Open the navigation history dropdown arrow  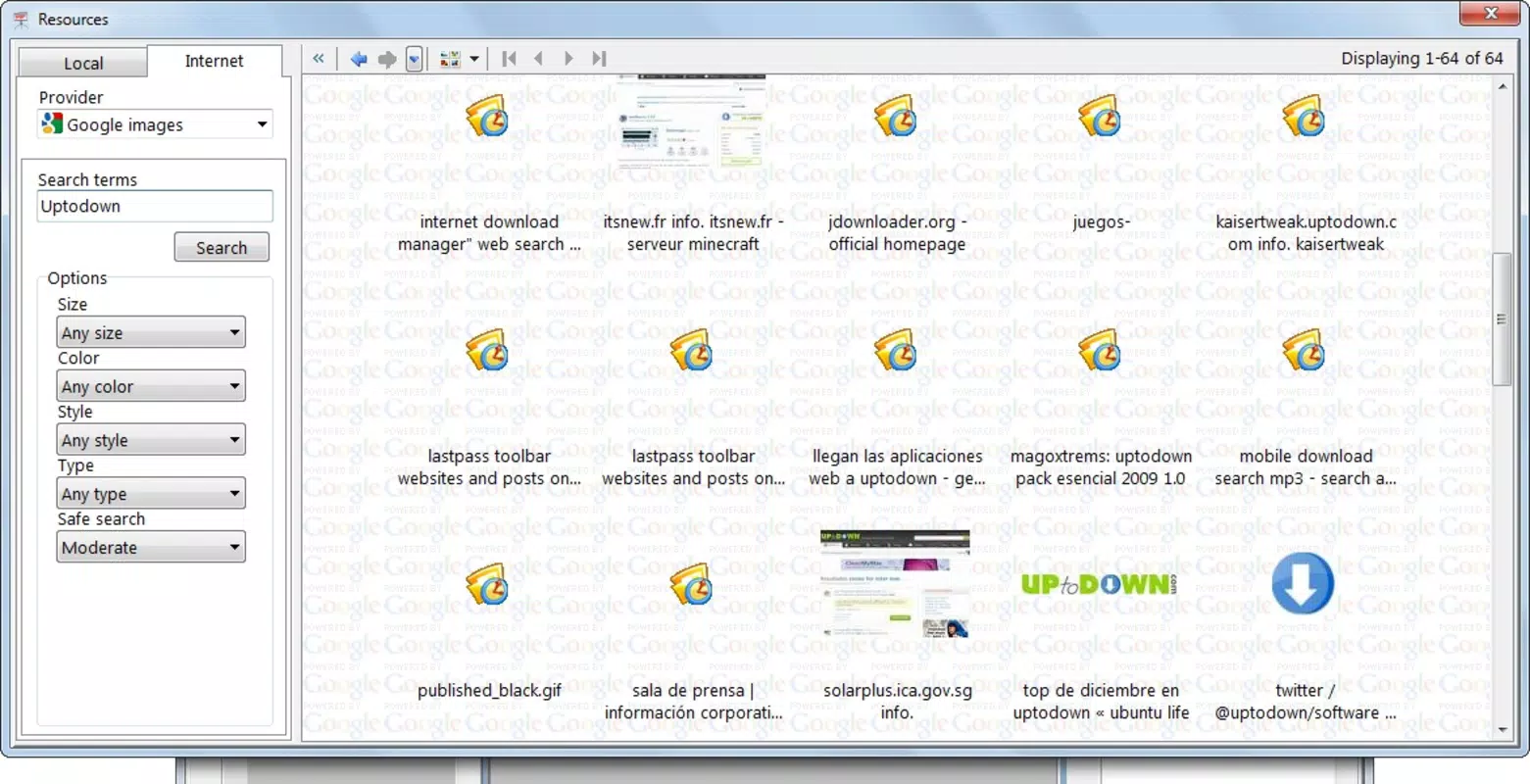point(415,60)
